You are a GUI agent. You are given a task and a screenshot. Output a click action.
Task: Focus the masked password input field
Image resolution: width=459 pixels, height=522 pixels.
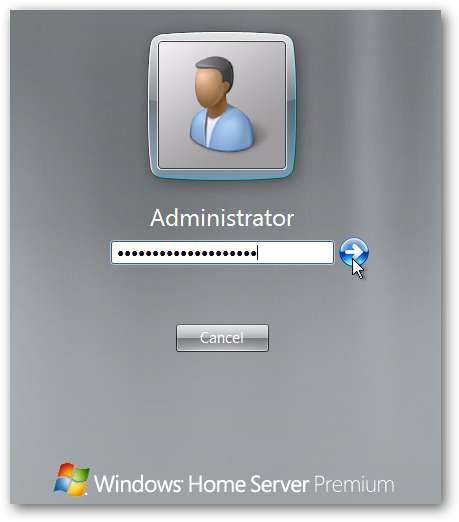pyautogui.click(x=222, y=252)
